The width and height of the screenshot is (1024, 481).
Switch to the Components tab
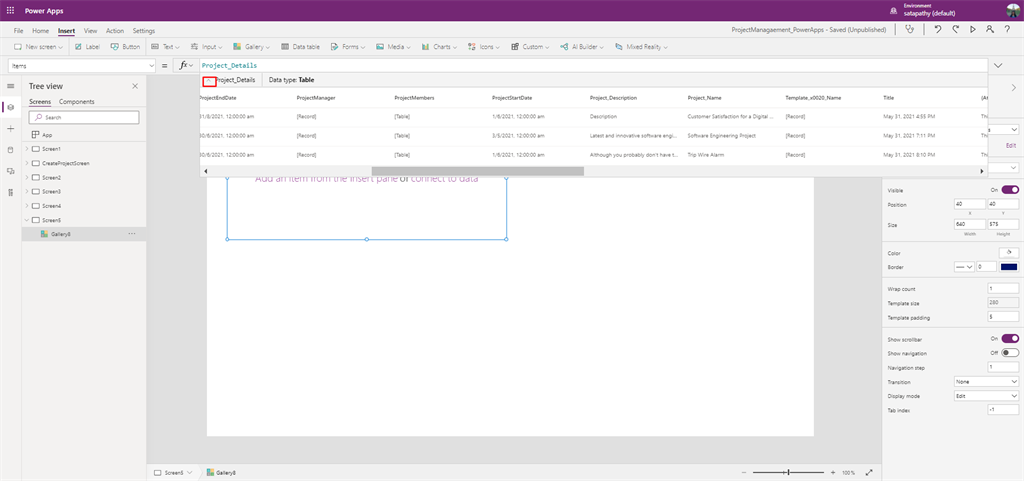click(77, 102)
